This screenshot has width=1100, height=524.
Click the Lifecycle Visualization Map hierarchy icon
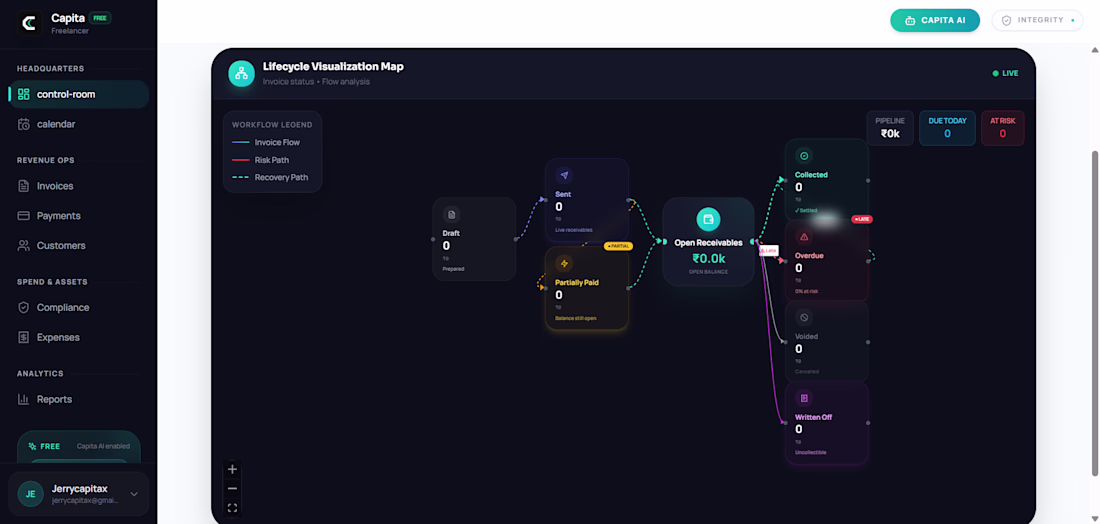tap(241, 74)
